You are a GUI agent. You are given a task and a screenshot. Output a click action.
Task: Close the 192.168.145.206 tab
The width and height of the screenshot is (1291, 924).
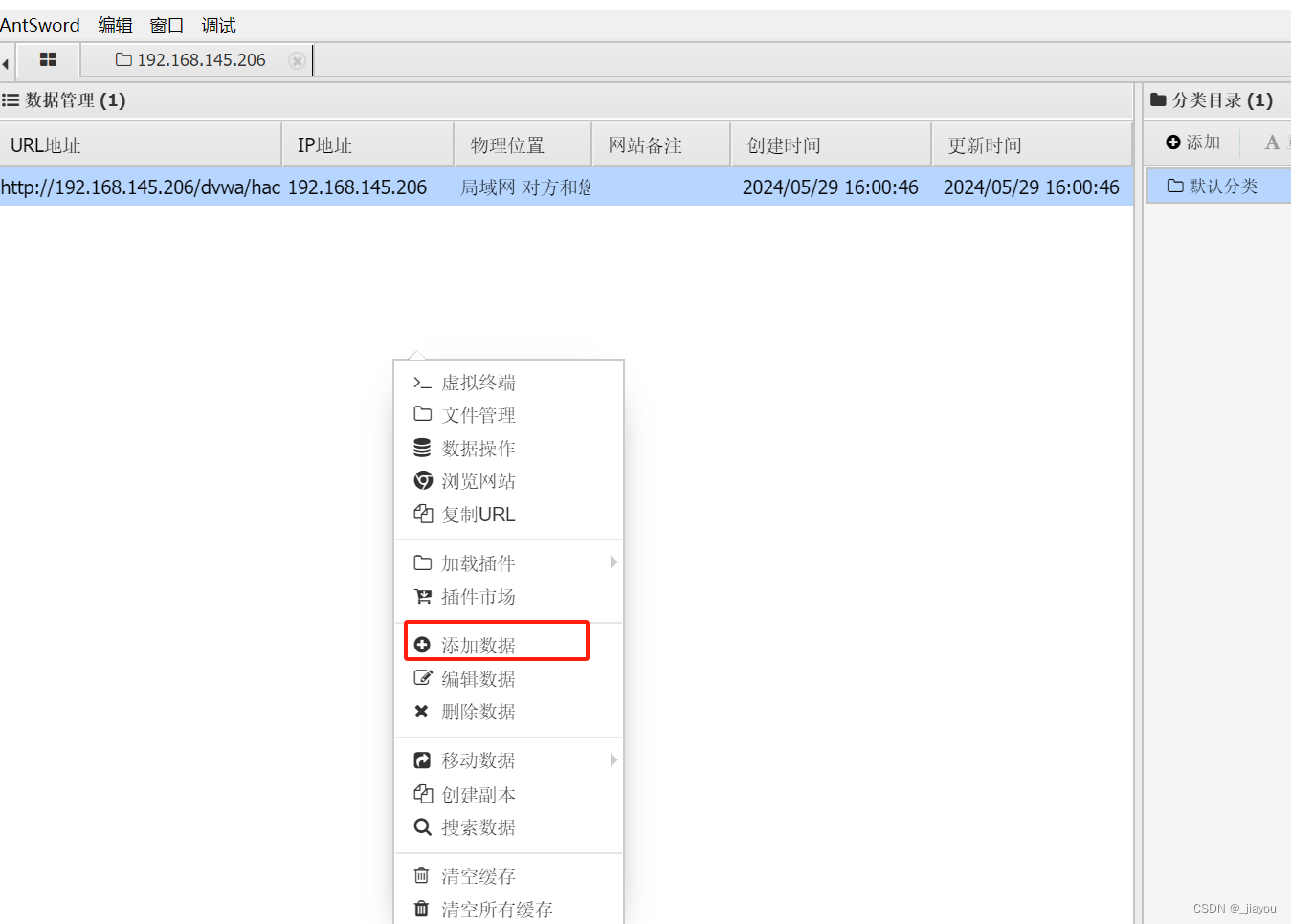297,60
